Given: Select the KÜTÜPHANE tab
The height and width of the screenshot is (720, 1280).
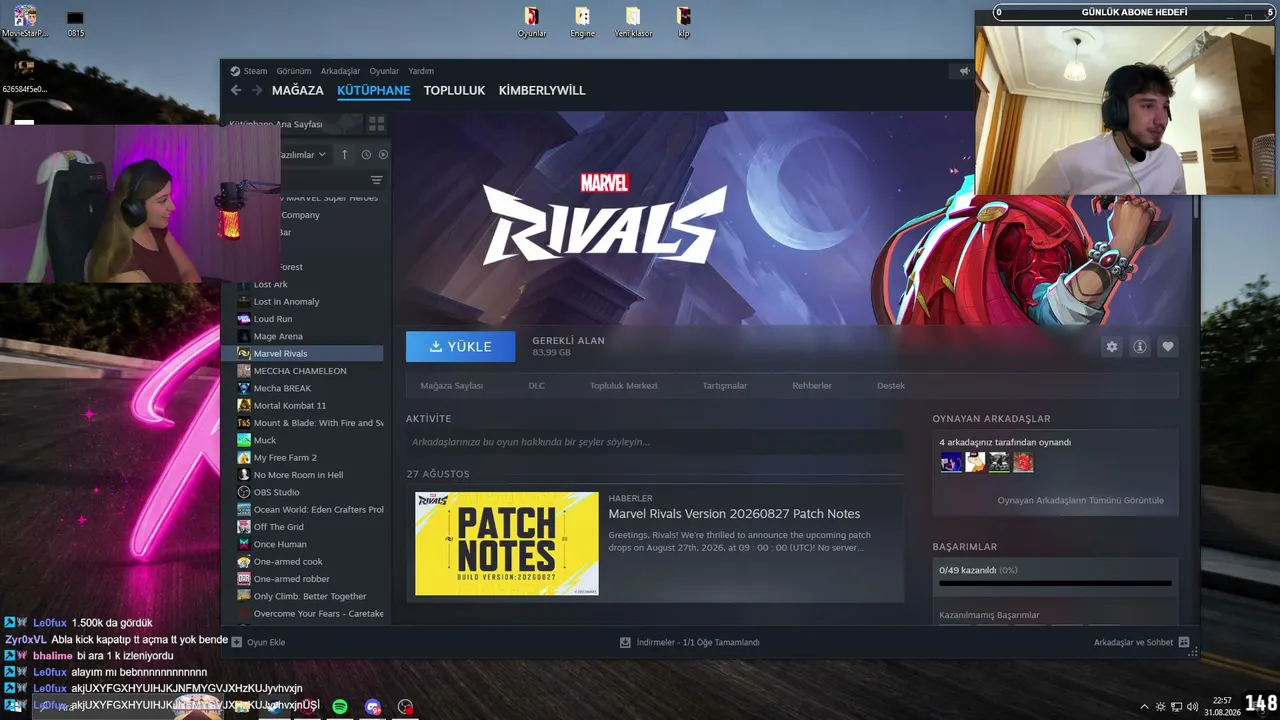Looking at the screenshot, I should tap(374, 90).
